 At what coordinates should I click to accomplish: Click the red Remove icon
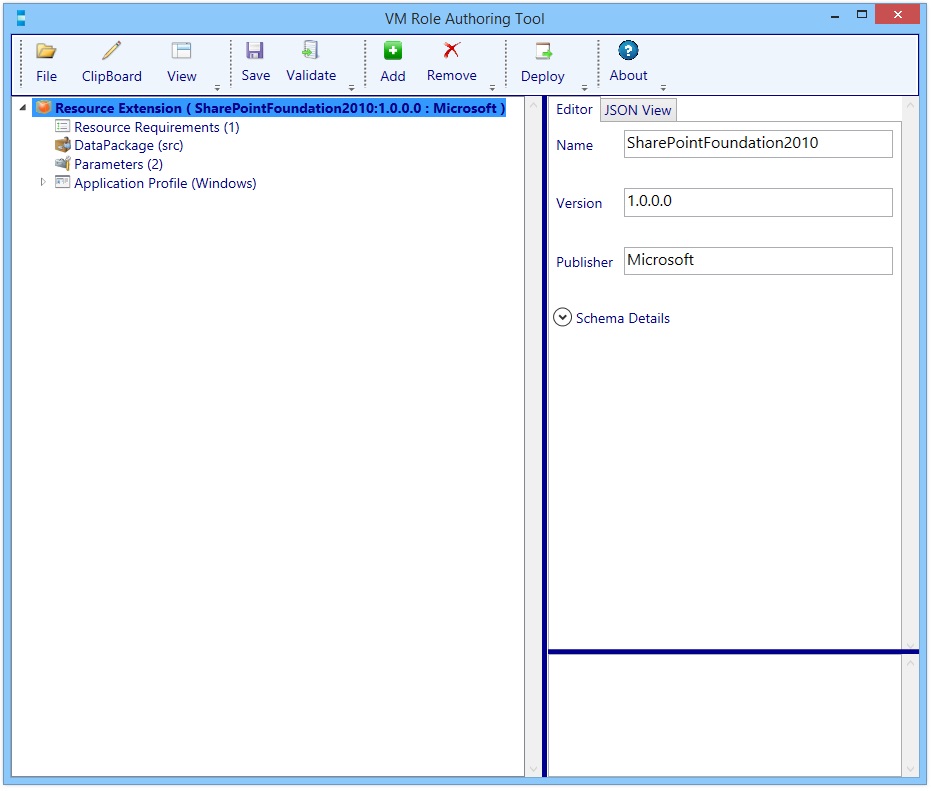[450, 60]
